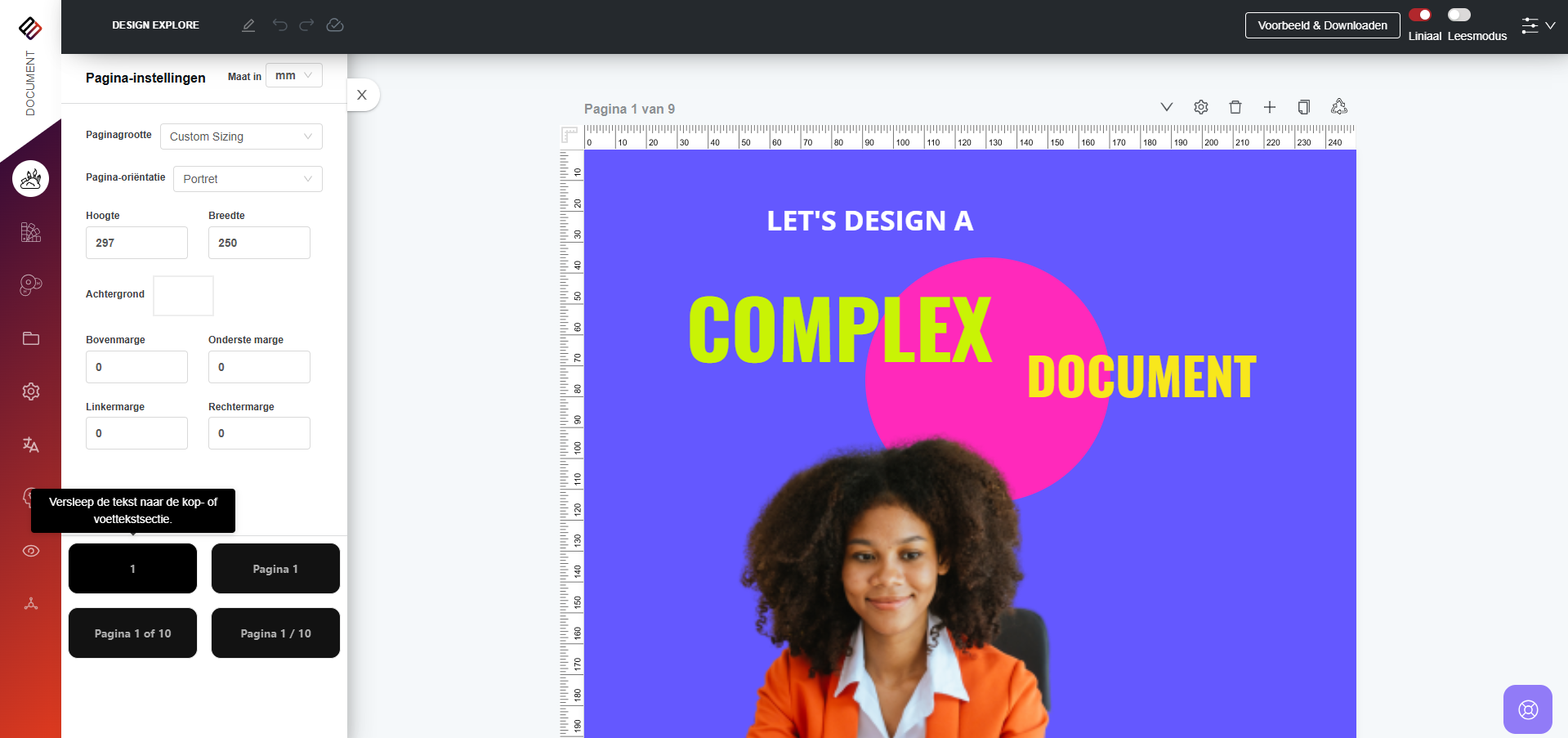This screenshot has width=1568, height=738.
Task: Duplicate page using the copy icon
Action: pyautogui.click(x=1304, y=107)
